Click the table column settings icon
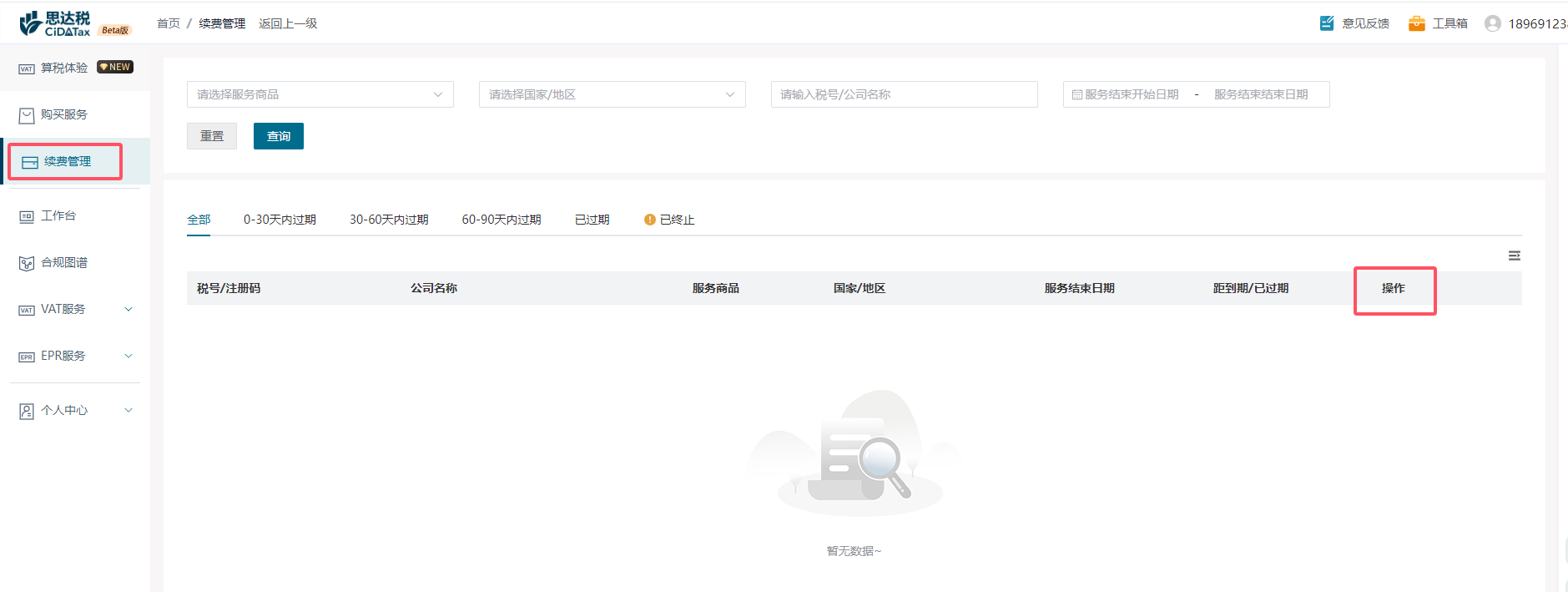The width and height of the screenshot is (1568, 592). click(x=1514, y=256)
